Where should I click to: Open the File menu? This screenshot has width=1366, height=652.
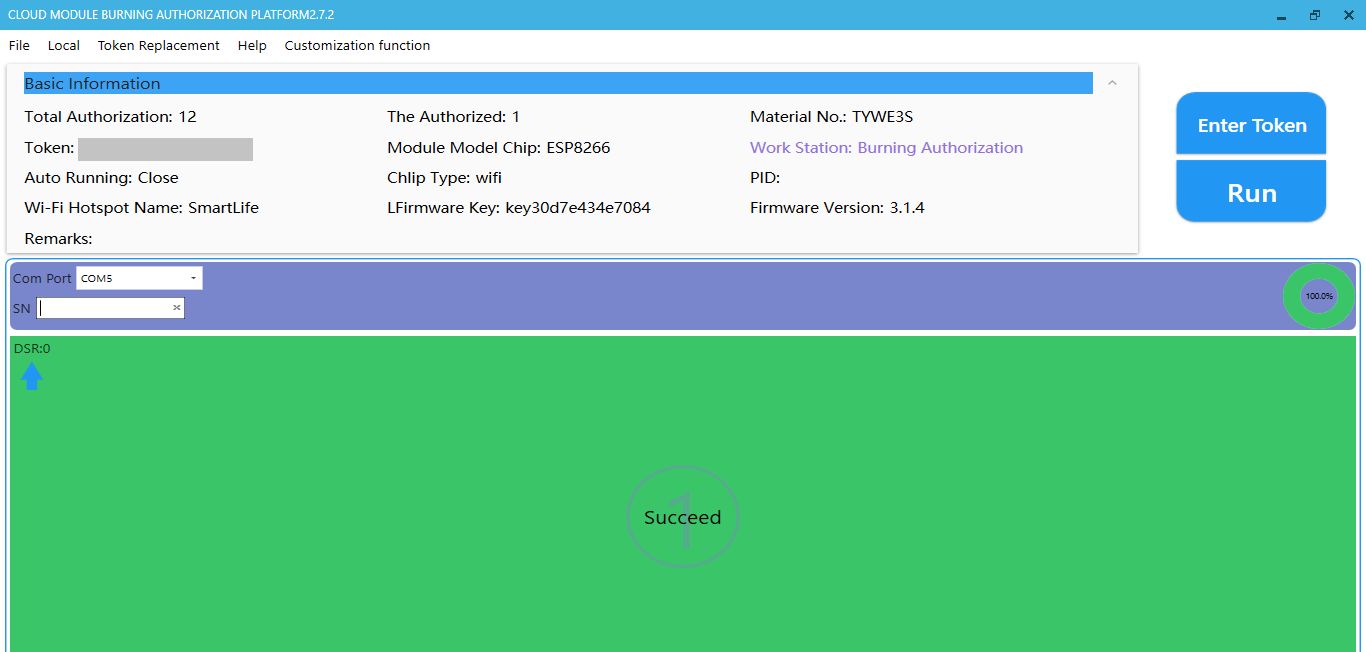click(x=19, y=45)
